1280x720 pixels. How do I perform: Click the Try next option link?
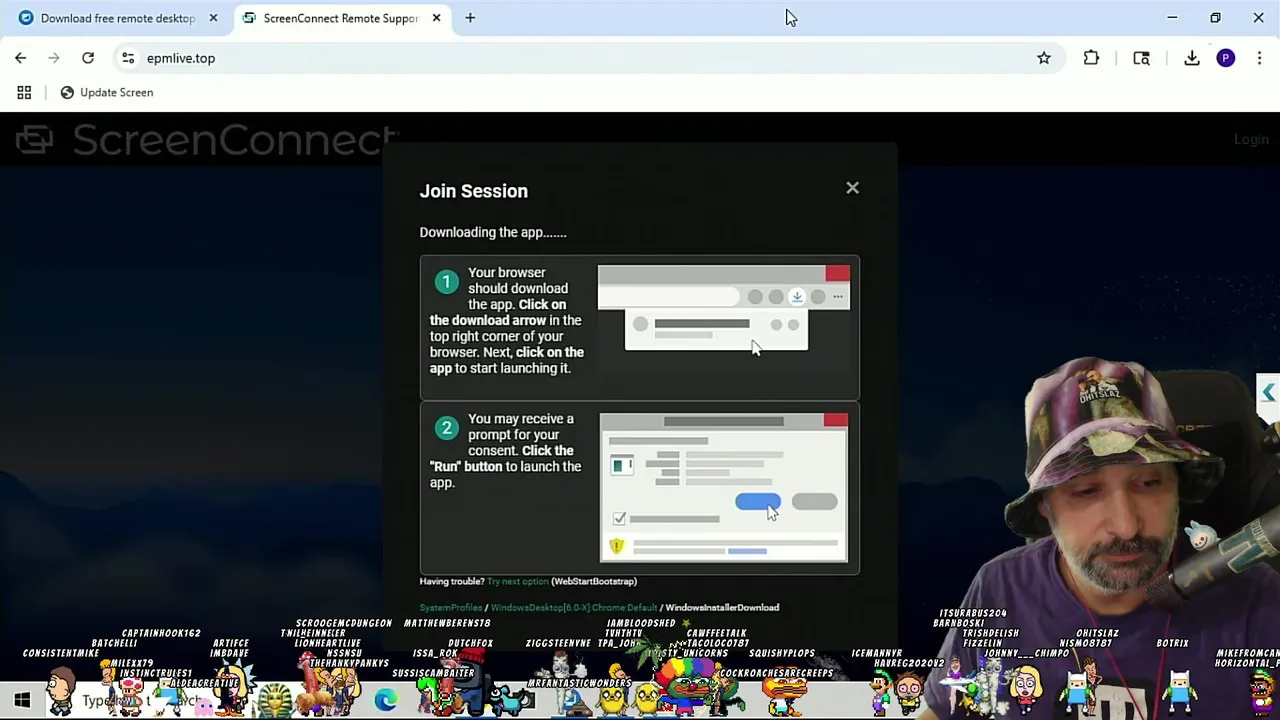517,581
